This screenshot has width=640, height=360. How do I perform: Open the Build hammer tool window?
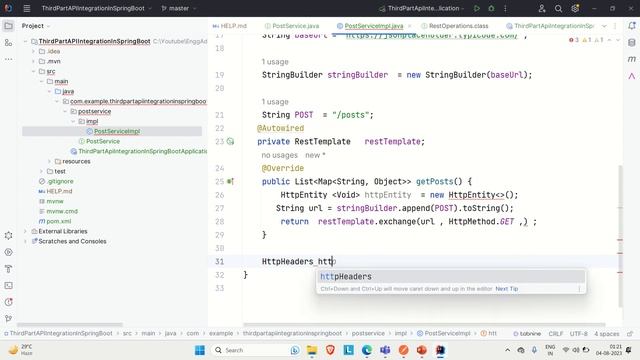pyautogui.click(x=8, y=269)
